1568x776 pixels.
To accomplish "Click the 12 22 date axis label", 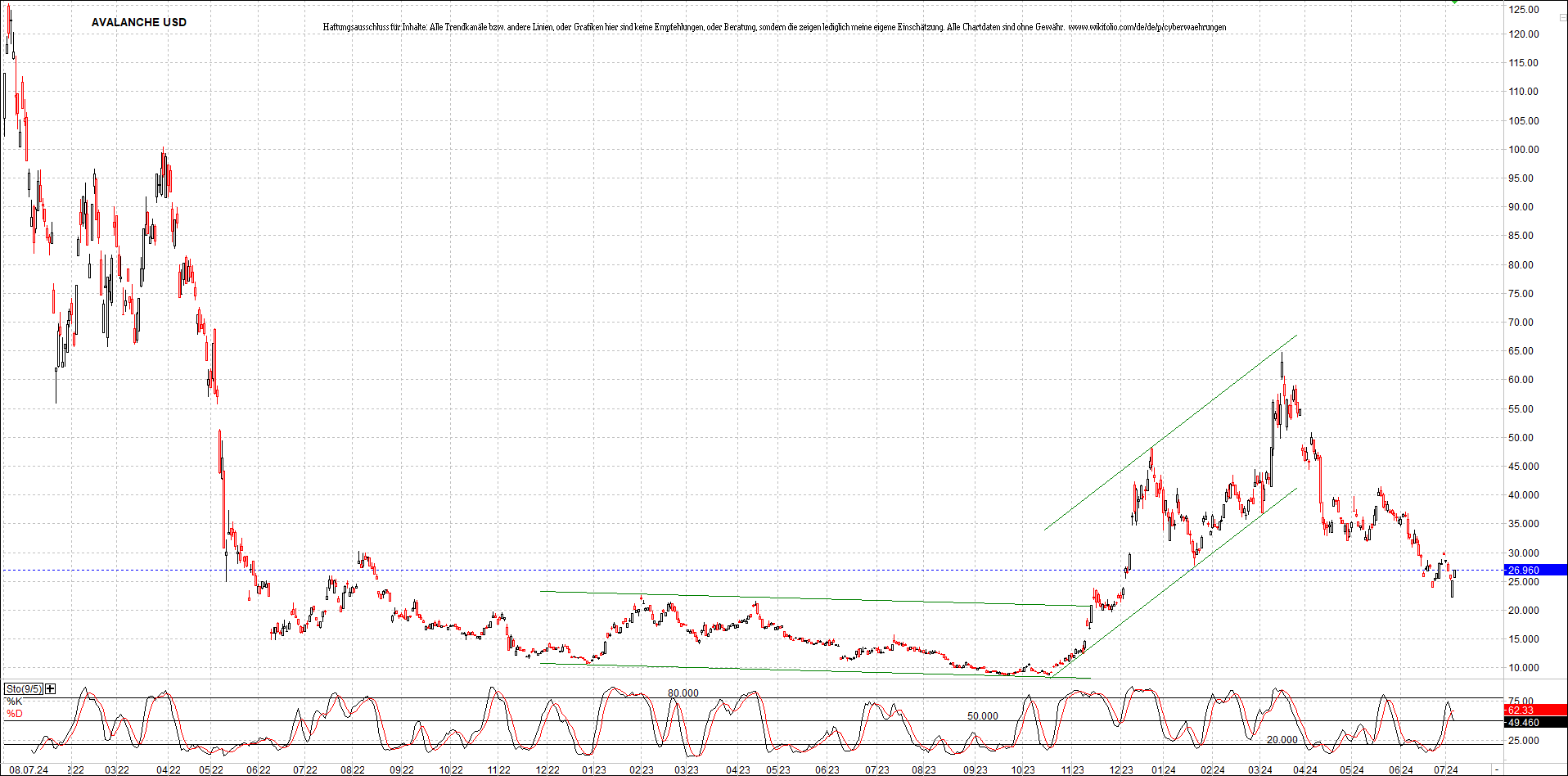I will click(x=547, y=770).
